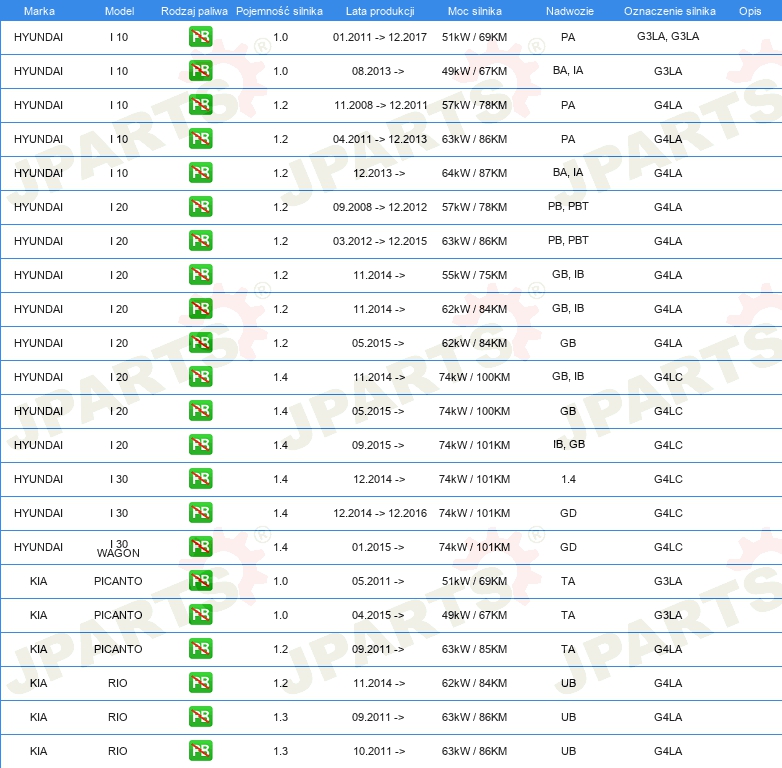This screenshot has width=782, height=768.
Task: Select fuel icon for I 10 04.2011->12.2013
Action: tap(200, 139)
